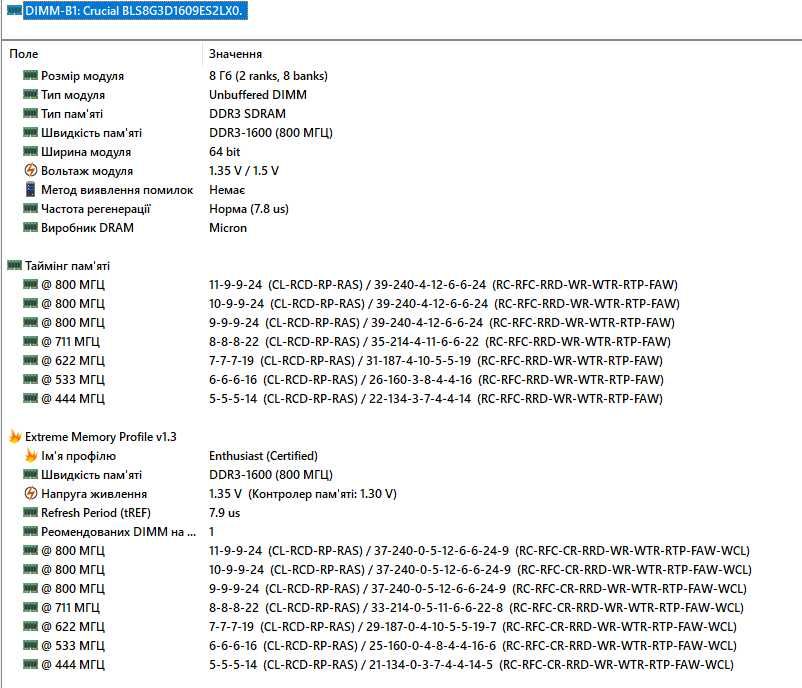Click the flame icon beside 'Extreme Memory Profile v1.3'
This screenshot has height=688, width=802.
(15, 436)
